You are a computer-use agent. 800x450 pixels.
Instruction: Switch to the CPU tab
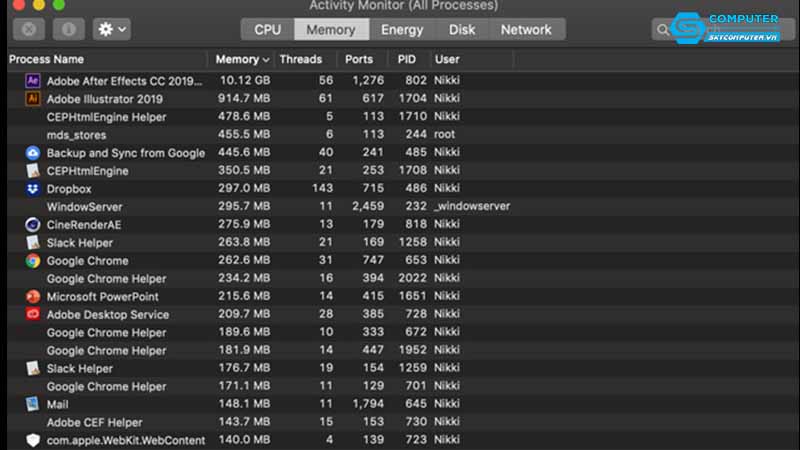(x=267, y=30)
